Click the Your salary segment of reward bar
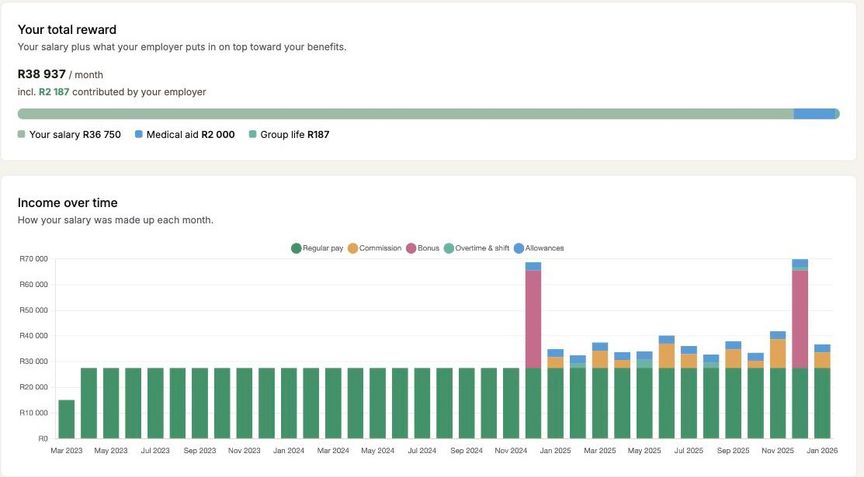This screenshot has height=477, width=864. pyautogui.click(x=406, y=114)
